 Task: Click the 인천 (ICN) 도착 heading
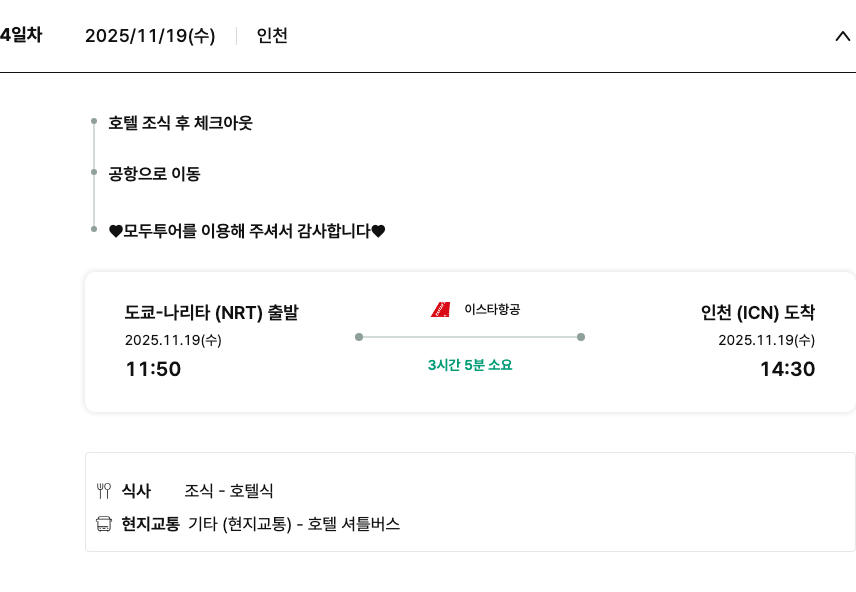point(758,312)
